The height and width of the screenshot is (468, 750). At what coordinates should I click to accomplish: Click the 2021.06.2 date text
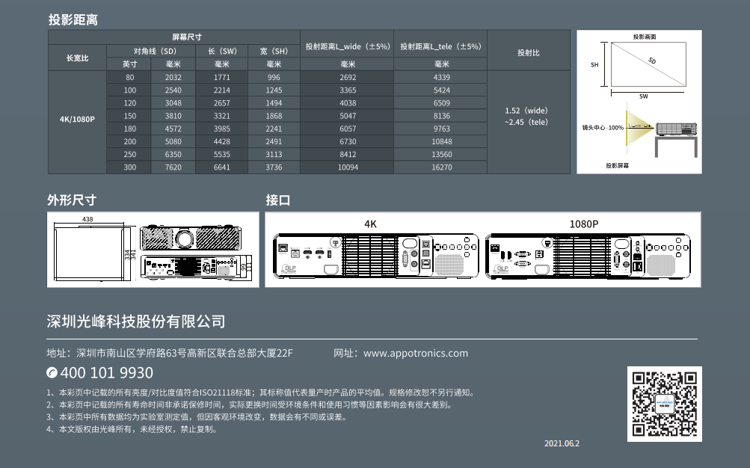coord(562,443)
